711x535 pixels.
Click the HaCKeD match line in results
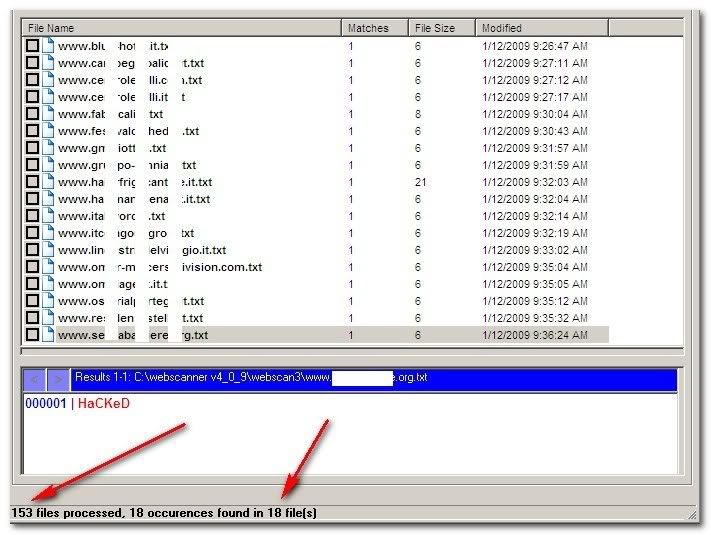coord(103,403)
